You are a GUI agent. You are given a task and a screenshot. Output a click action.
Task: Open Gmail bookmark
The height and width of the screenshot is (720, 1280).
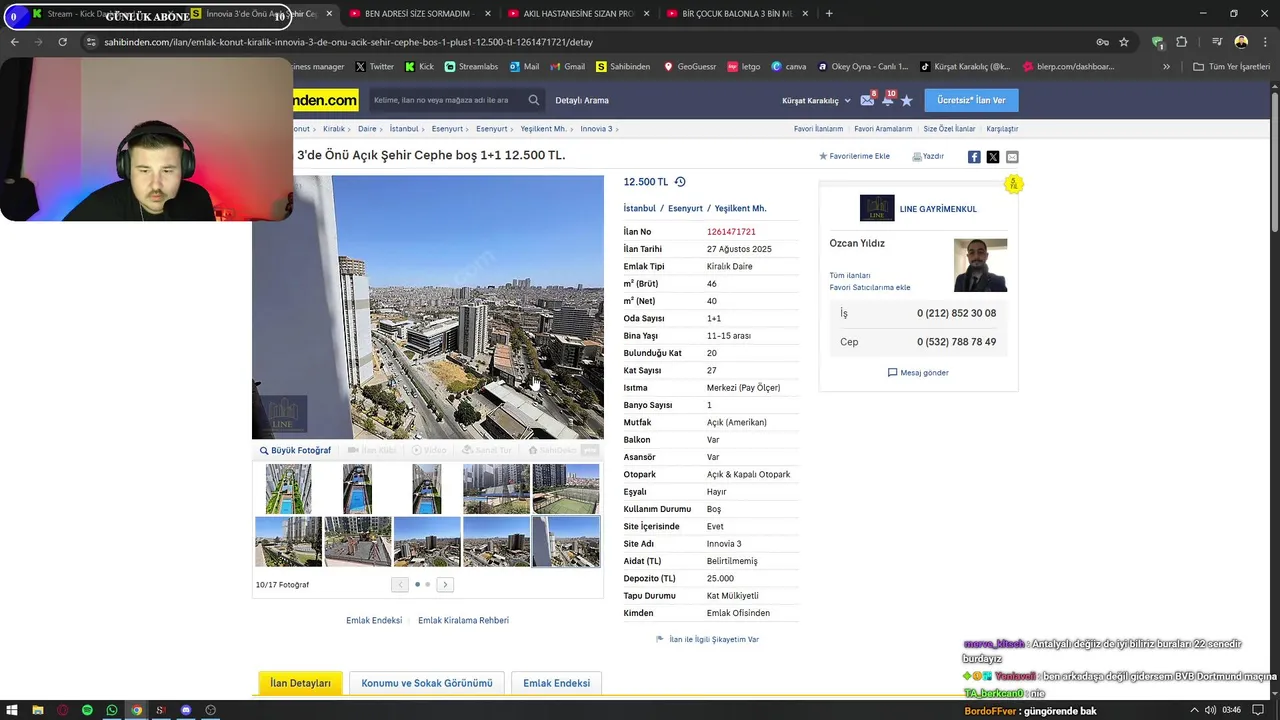pyautogui.click(x=567, y=67)
